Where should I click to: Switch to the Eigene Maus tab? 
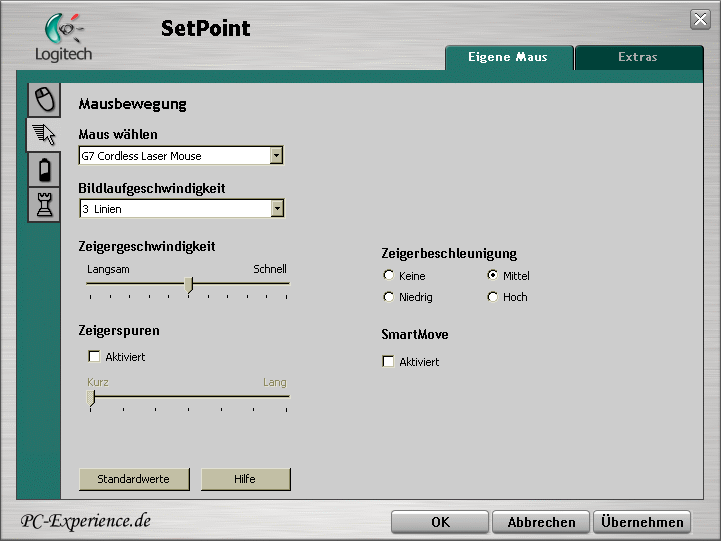(x=509, y=57)
